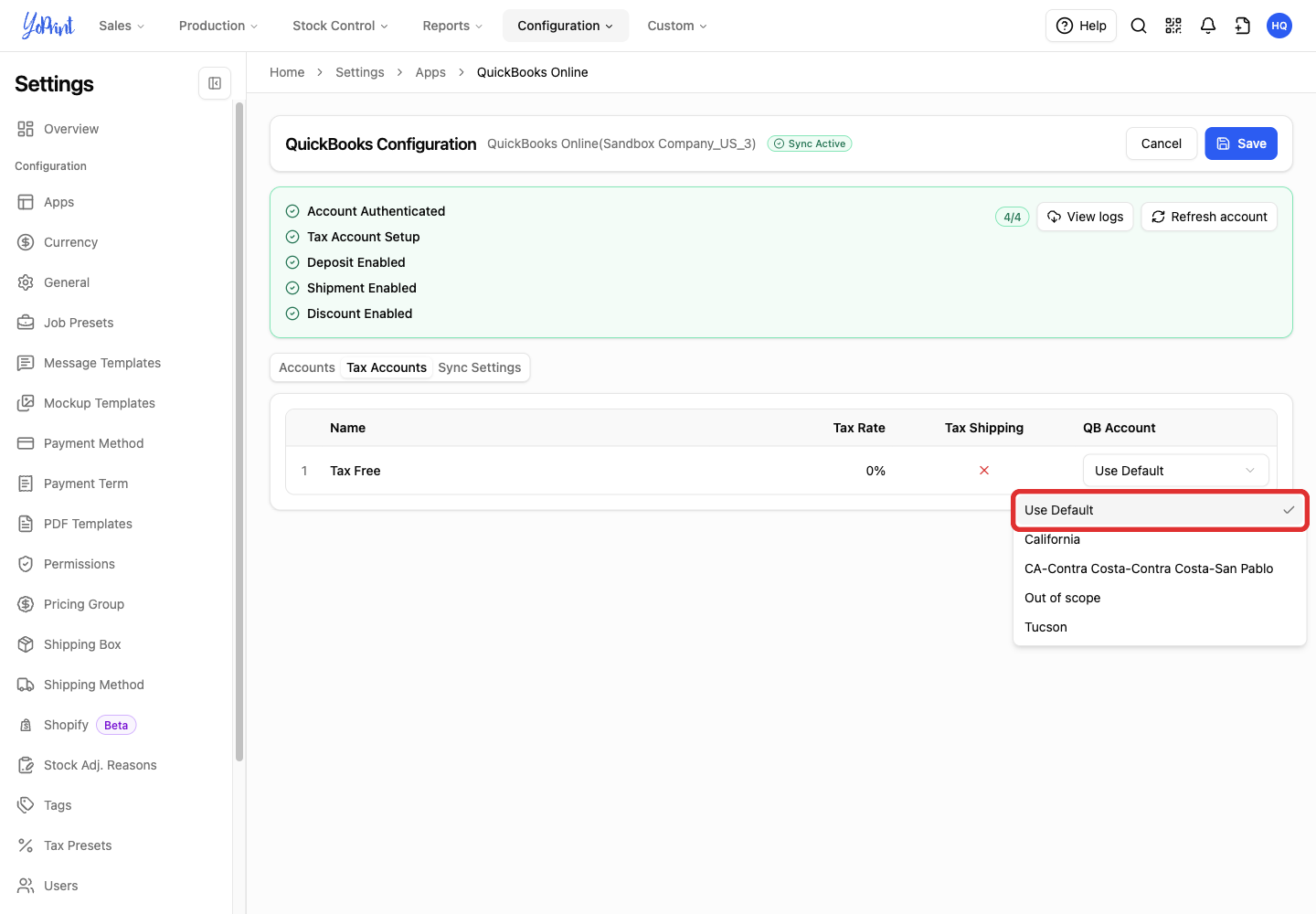Open the Custom dropdown menu
Viewport: 1316px width, 914px height.
677,26
